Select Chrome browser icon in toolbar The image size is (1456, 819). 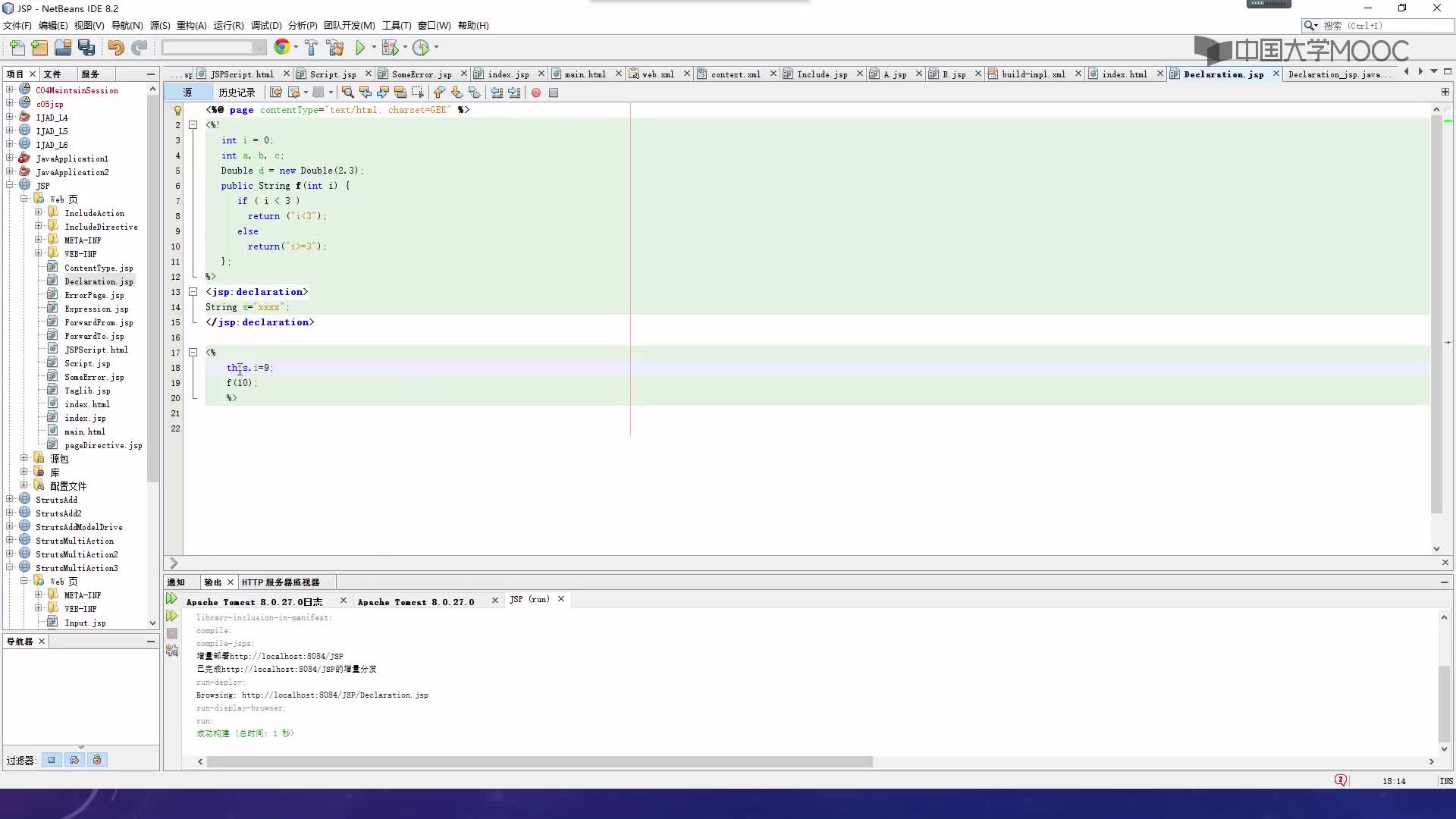[281, 47]
